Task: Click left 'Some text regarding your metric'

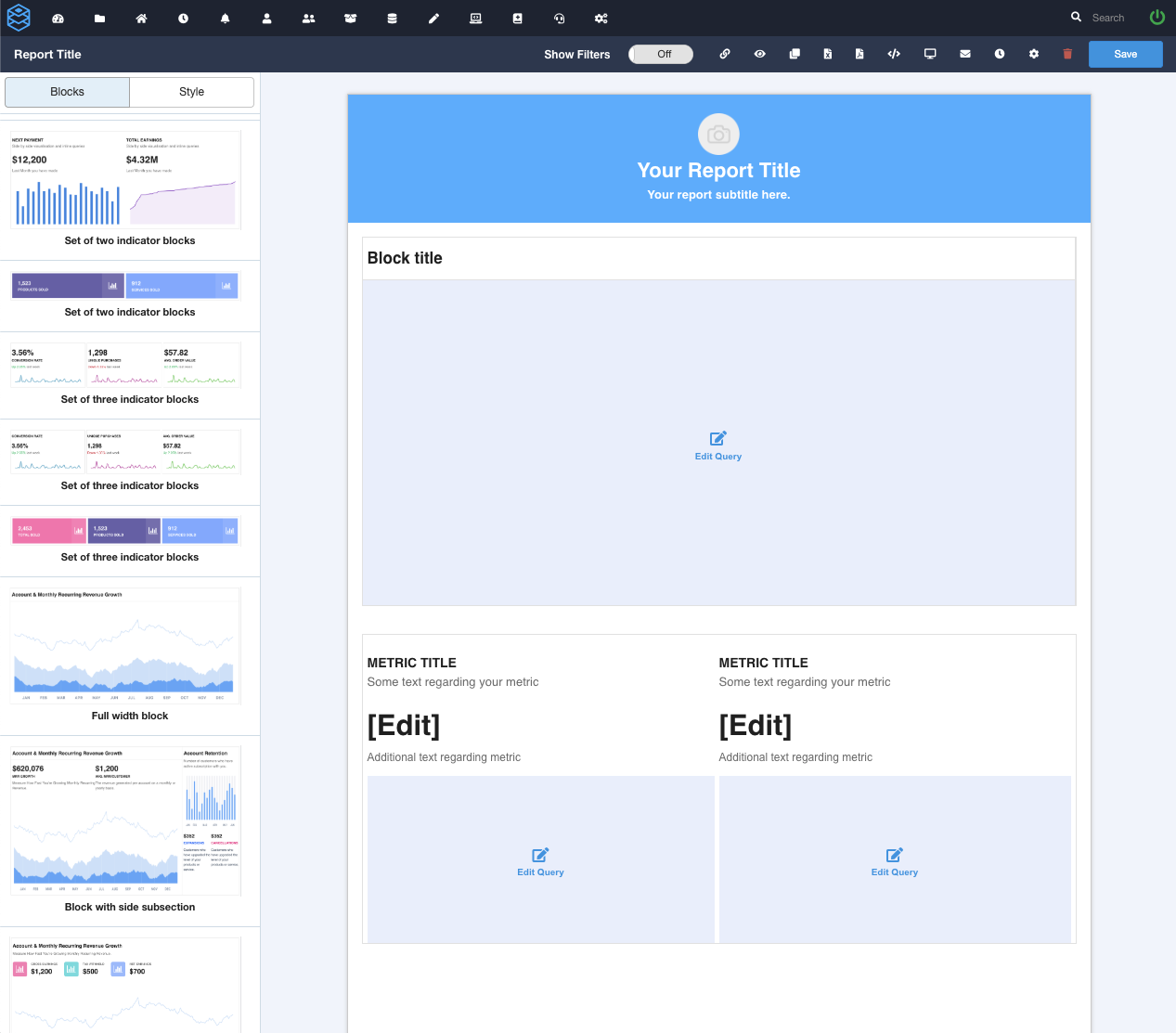Action: click(453, 682)
